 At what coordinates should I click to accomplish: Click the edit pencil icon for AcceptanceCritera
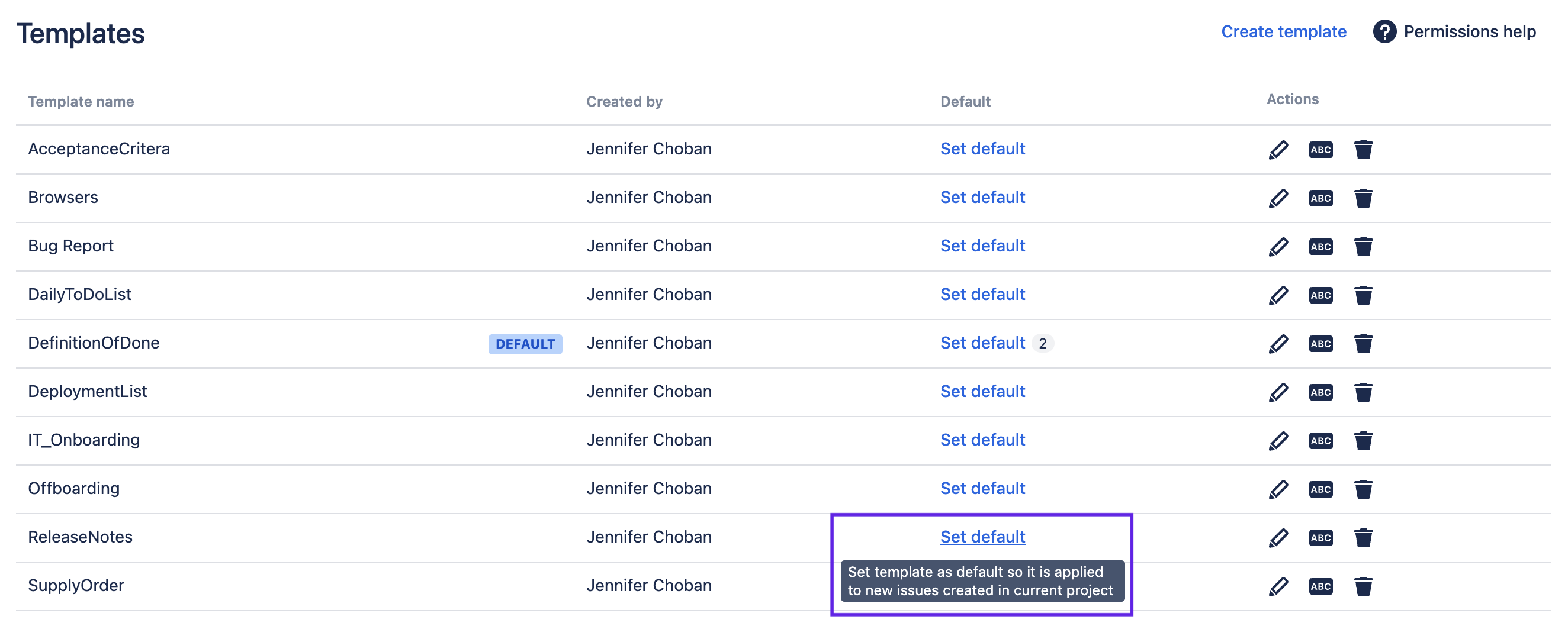(x=1278, y=150)
